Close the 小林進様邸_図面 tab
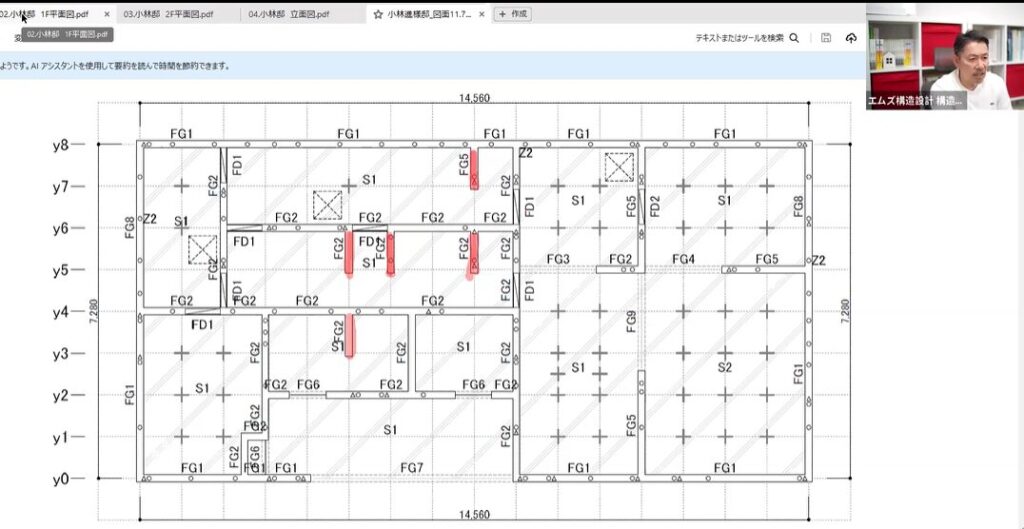 point(480,14)
